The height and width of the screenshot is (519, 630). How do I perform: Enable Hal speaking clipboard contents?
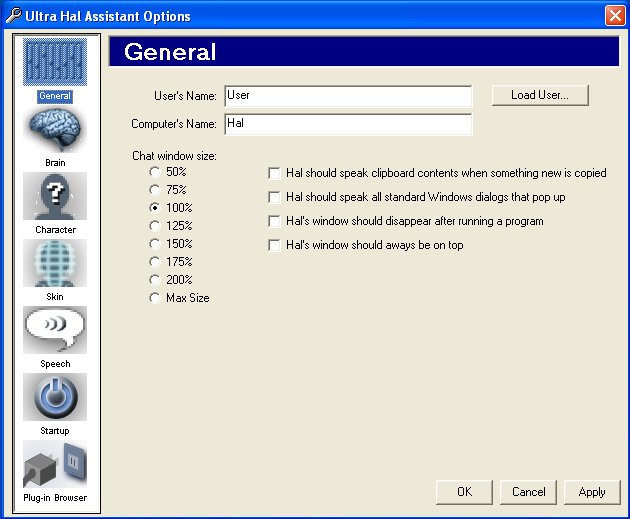[x=274, y=173]
